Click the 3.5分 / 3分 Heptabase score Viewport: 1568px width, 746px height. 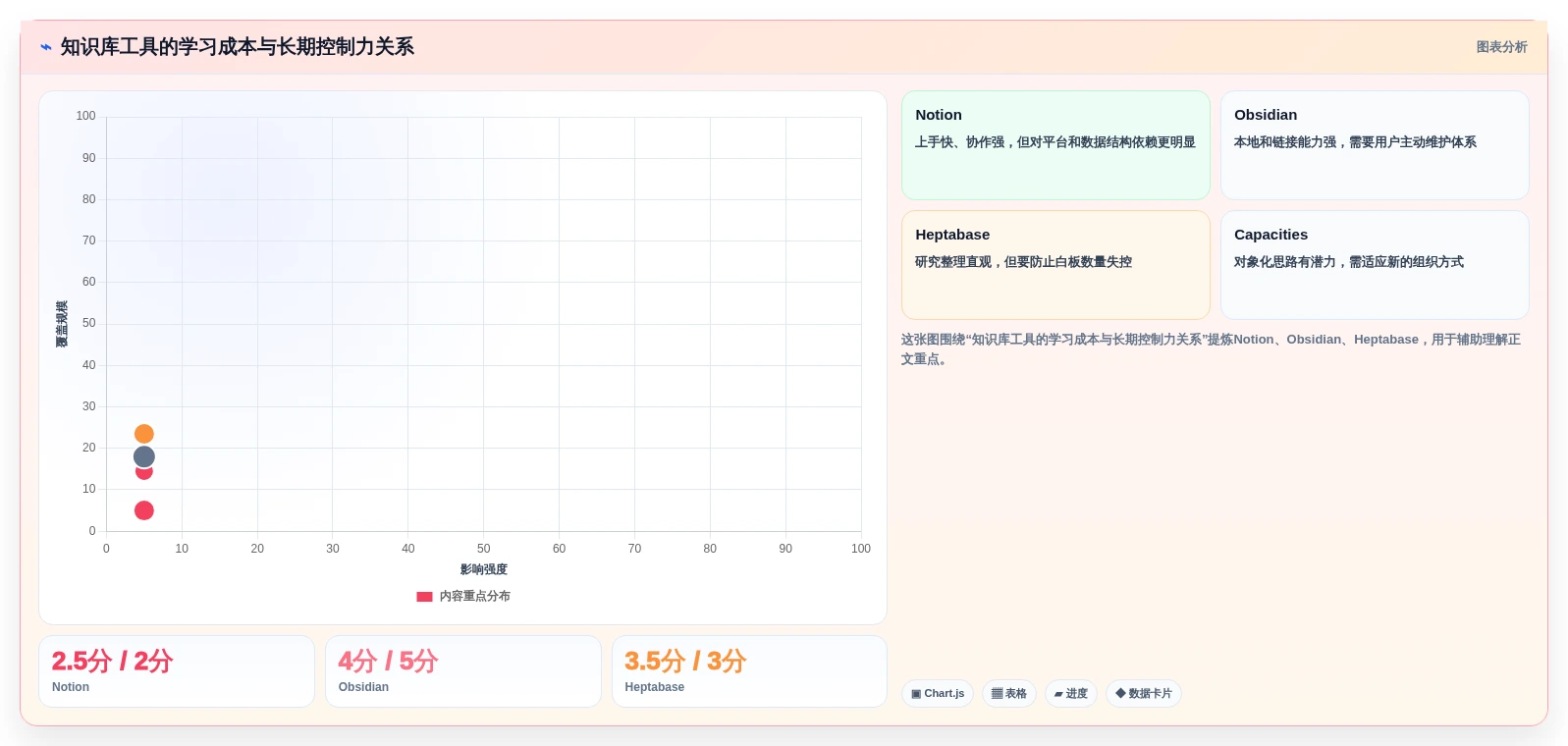685,661
